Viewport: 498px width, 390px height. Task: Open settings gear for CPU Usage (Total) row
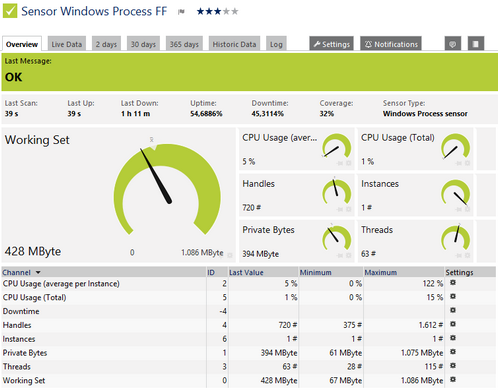[453, 296]
